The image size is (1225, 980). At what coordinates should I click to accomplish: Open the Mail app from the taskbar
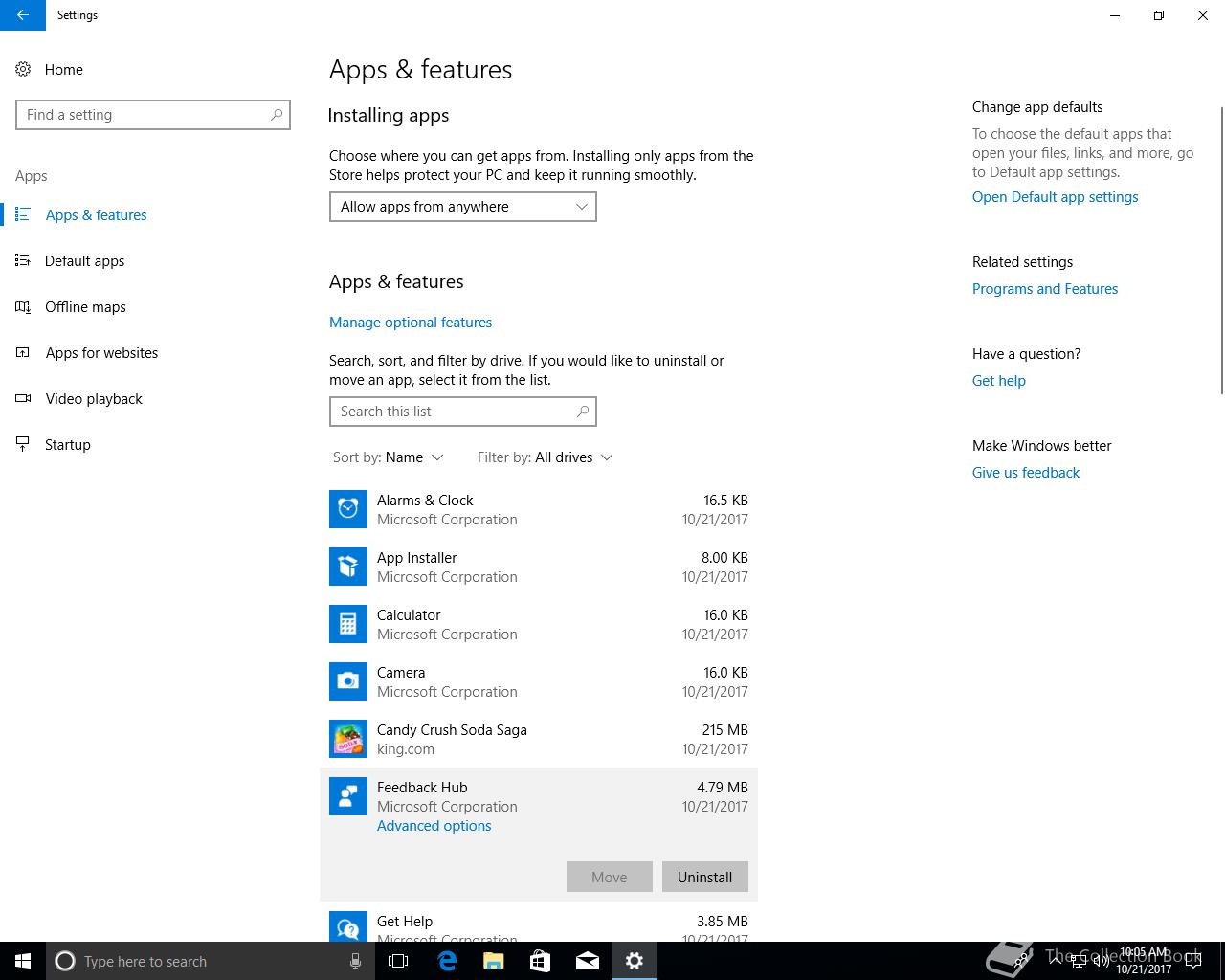coord(587,961)
